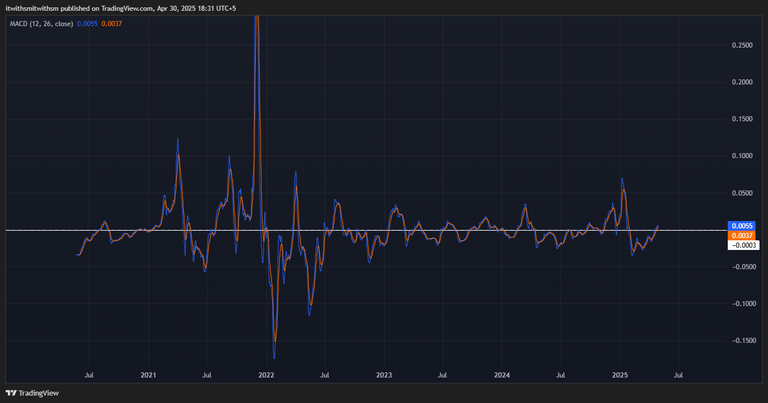Click the orange signal value 0.0037 in legend
This screenshot has height=403, width=768.
point(112,24)
